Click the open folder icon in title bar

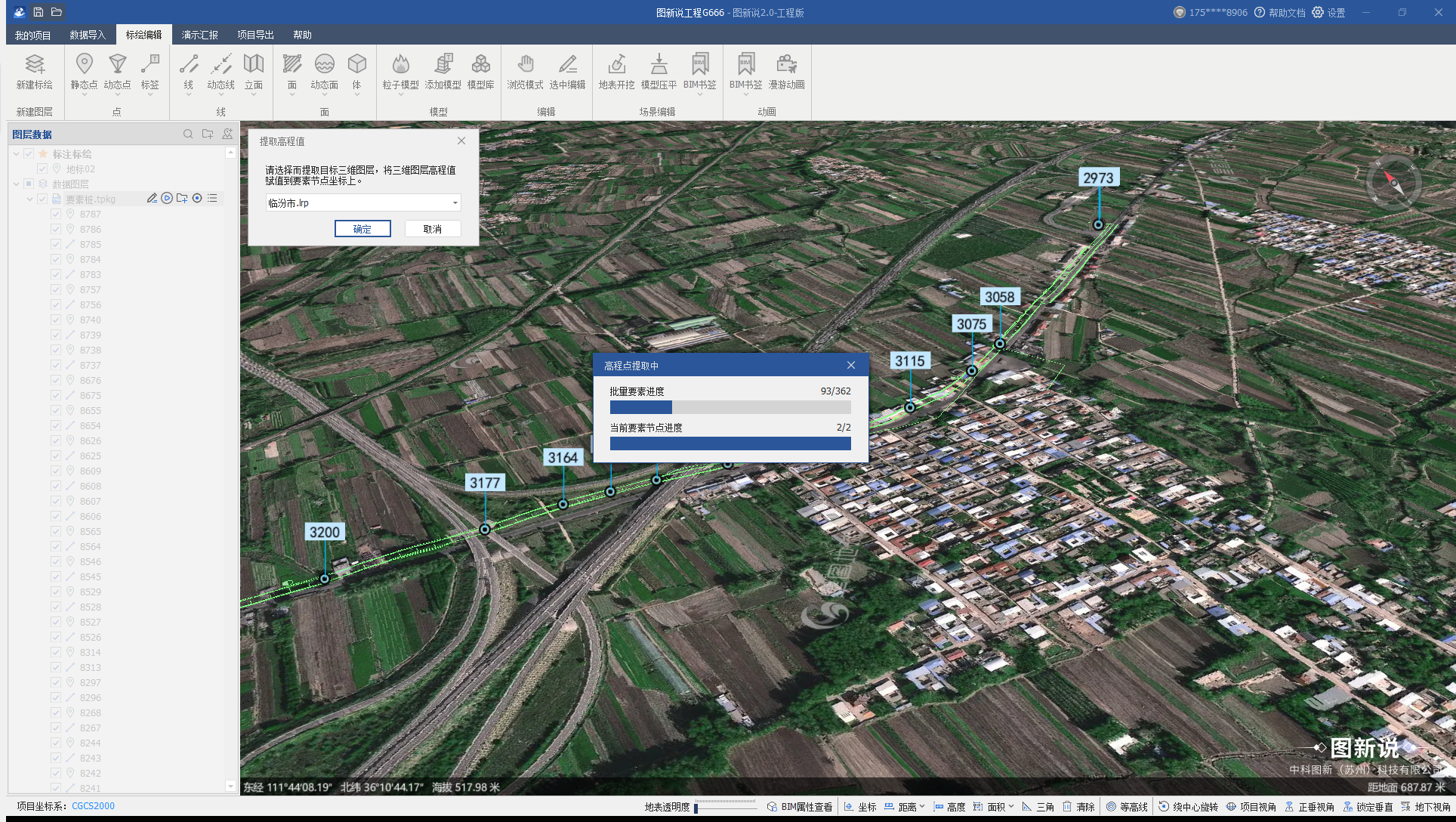pos(57,12)
